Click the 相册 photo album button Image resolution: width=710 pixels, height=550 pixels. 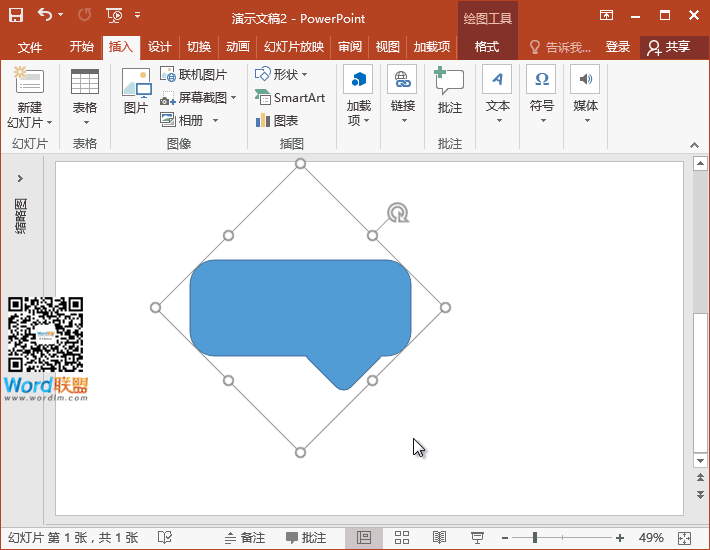click(182, 120)
